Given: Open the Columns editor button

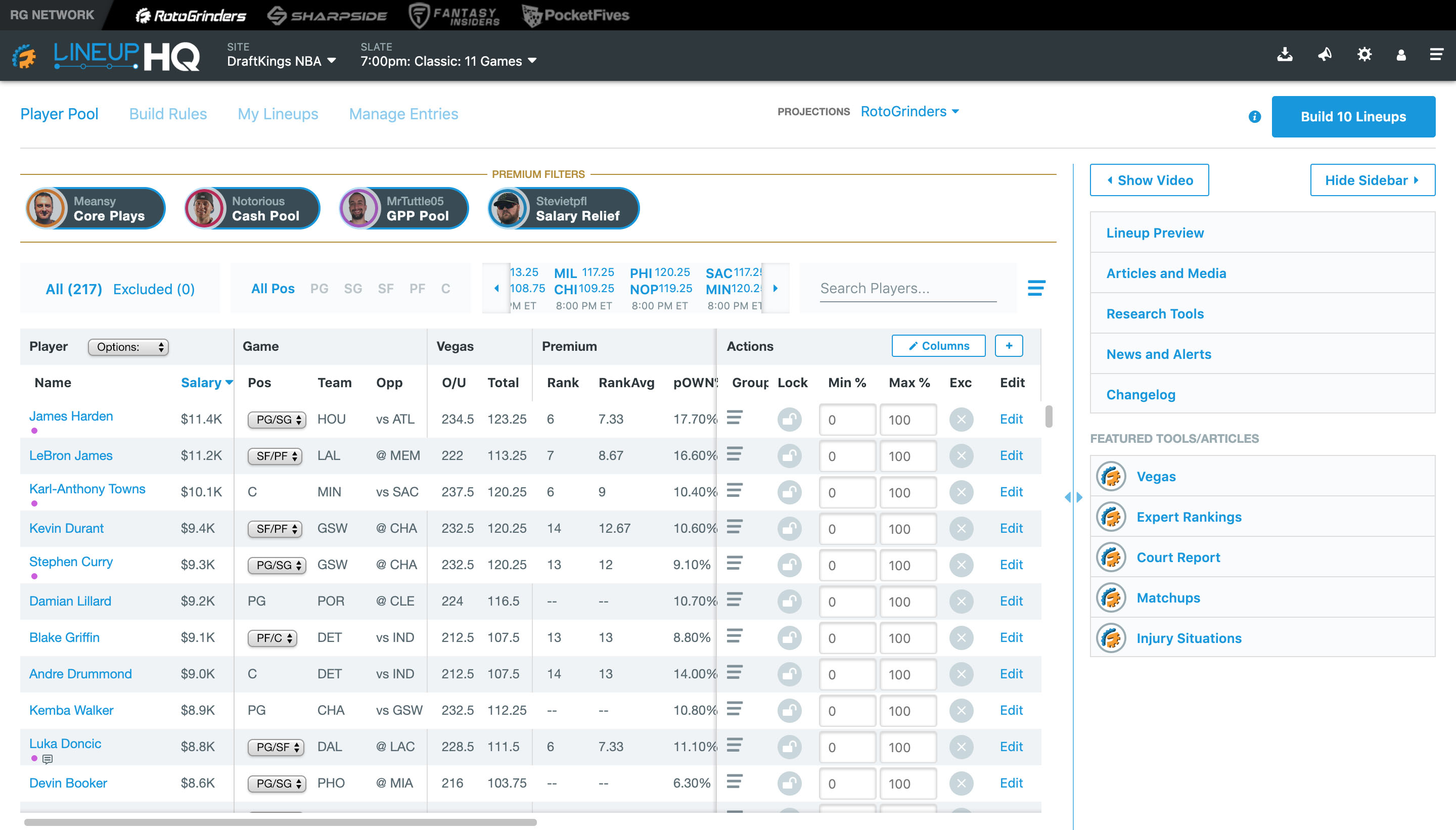Looking at the screenshot, I should point(938,346).
